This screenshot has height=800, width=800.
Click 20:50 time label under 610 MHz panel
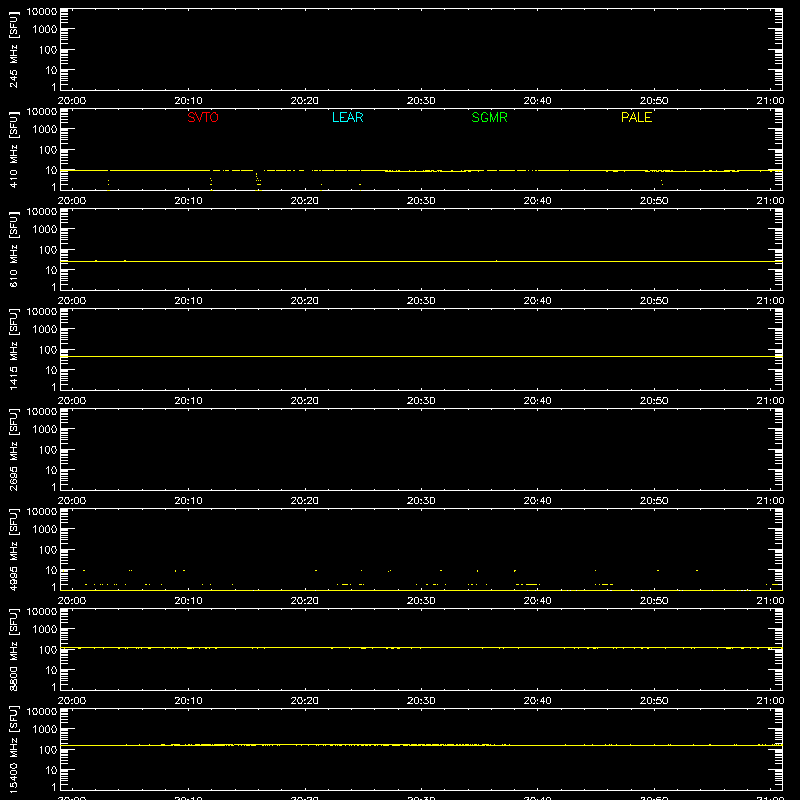point(654,301)
